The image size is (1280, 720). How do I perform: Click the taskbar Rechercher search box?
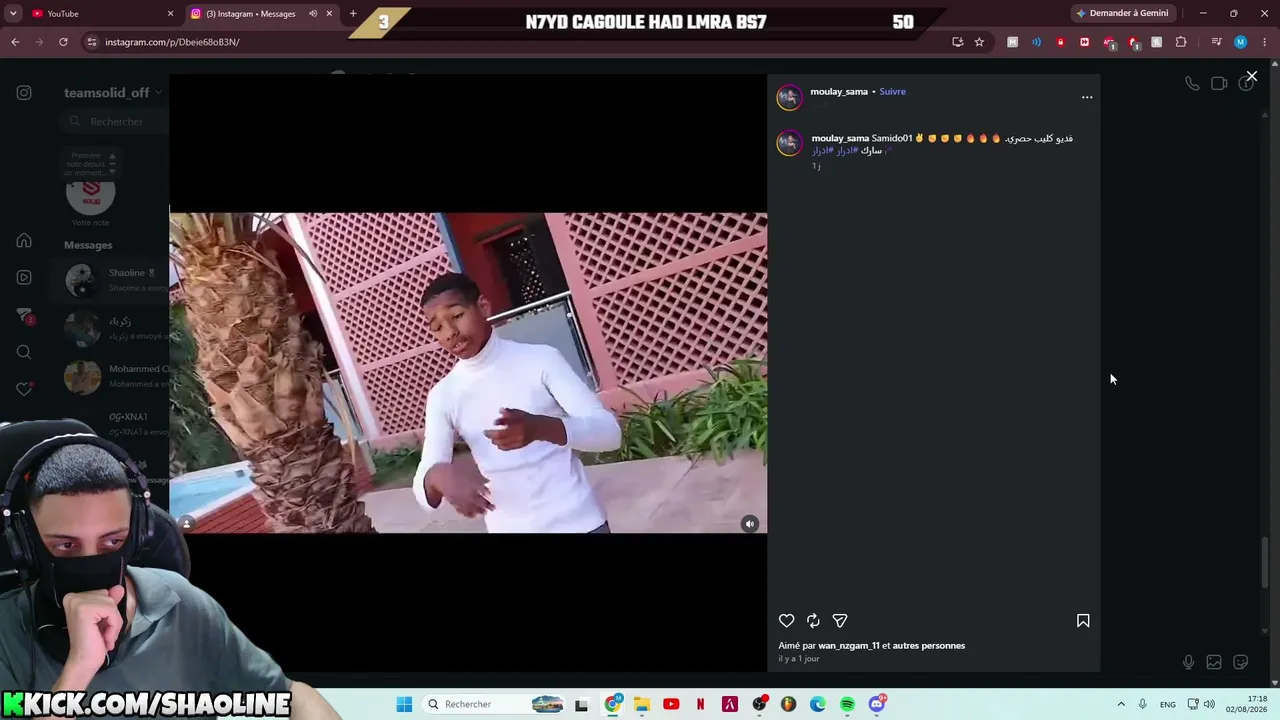click(495, 704)
